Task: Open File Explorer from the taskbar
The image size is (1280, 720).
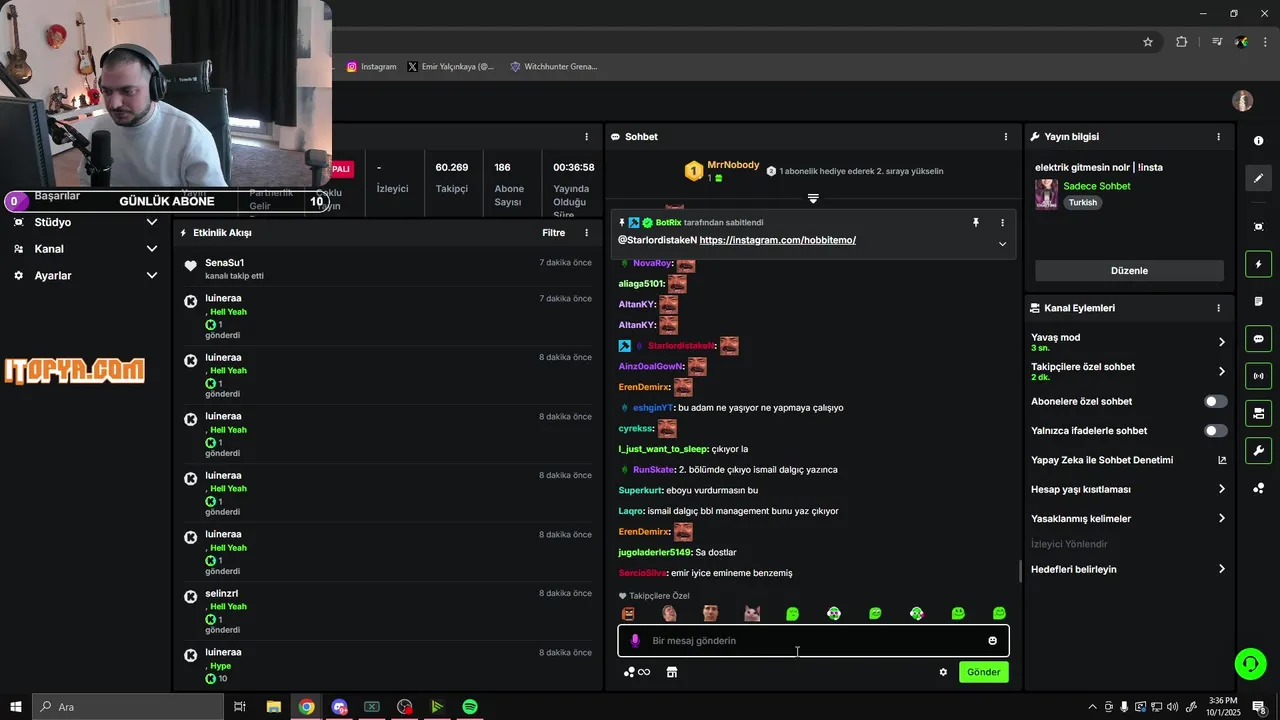Action: [x=273, y=706]
